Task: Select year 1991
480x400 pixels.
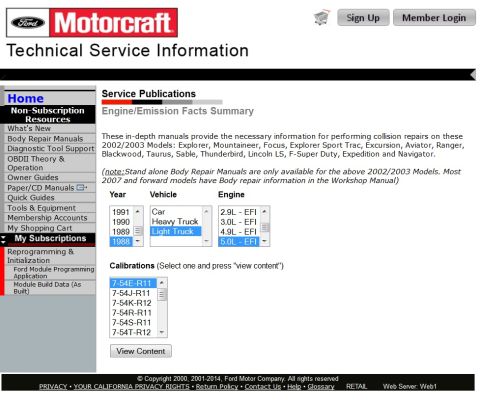Action: click(x=121, y=212)
